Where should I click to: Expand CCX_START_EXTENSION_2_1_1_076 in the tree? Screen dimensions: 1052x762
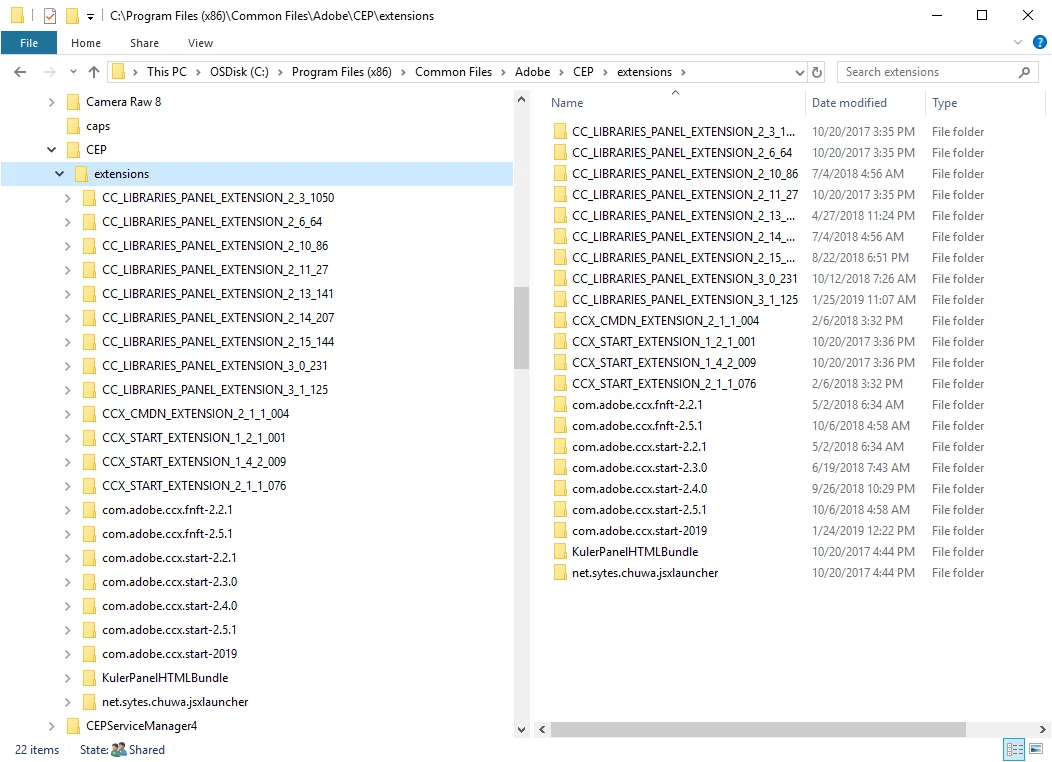(x=67, y=486)
